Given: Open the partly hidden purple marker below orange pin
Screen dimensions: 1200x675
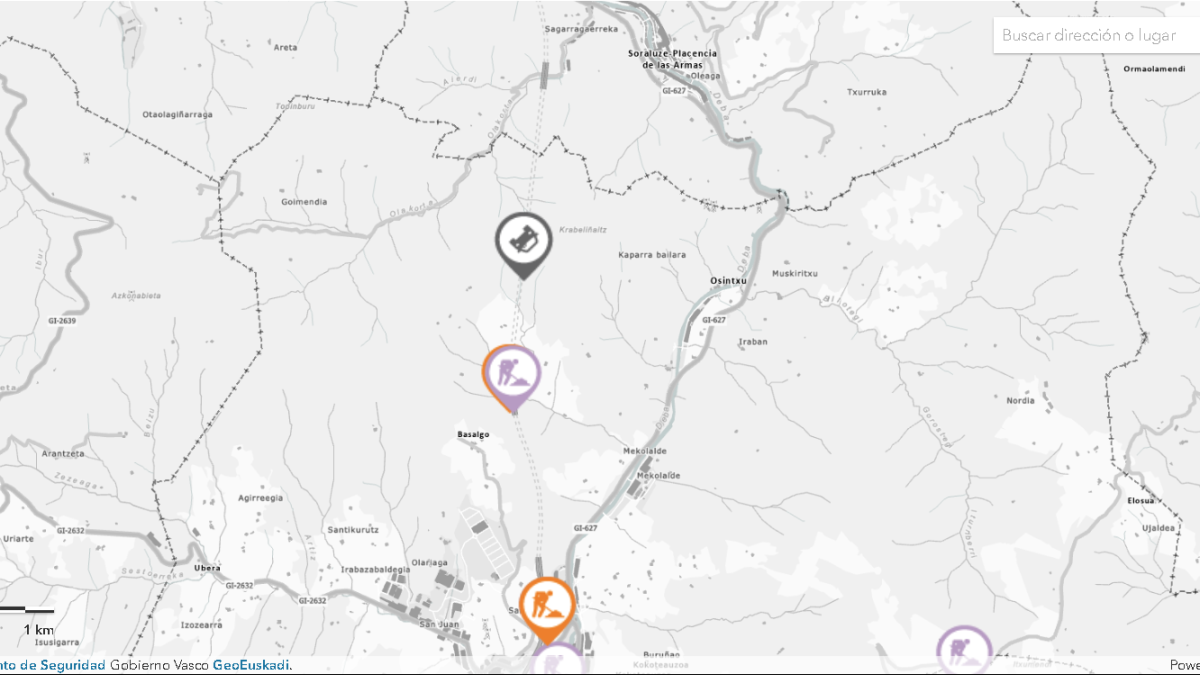Looking at the screenshot, I should click(x=557, y=660).
